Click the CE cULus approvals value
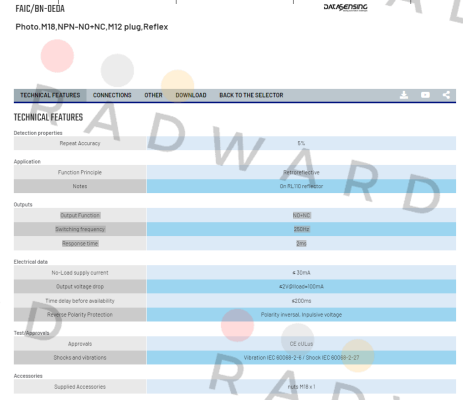Viewport: 463px width, 400px height. tap(301, 344)
